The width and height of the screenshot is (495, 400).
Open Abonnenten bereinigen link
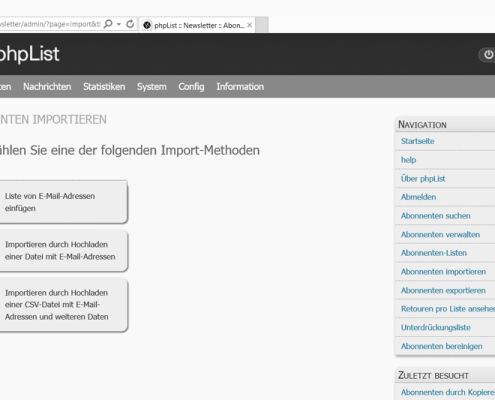[x=441, y=346]
